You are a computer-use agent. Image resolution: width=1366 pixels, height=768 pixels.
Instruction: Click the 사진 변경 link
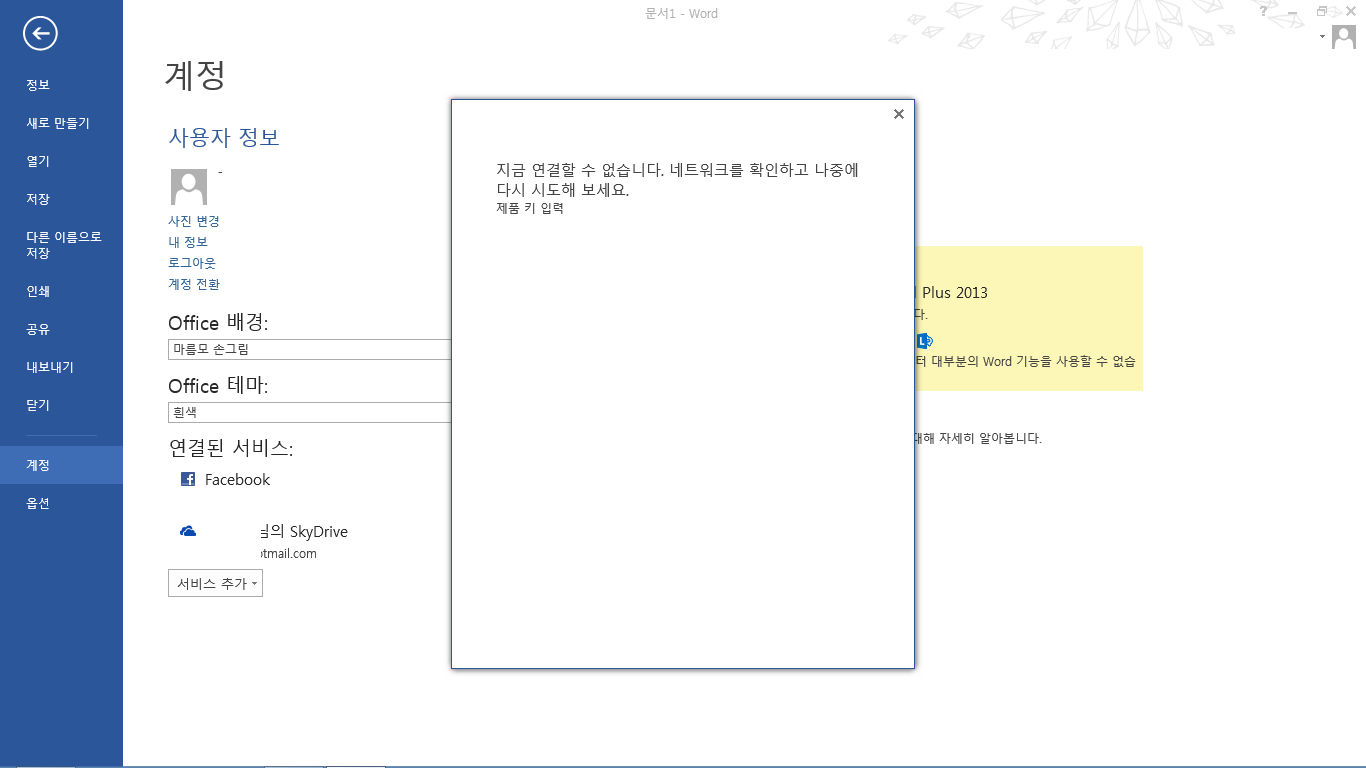[194, 221]
